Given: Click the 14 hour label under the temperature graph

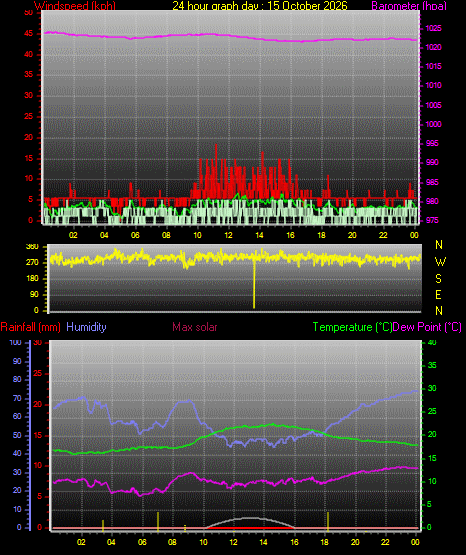Looking at the screenshot, I should tap(263, 542).
